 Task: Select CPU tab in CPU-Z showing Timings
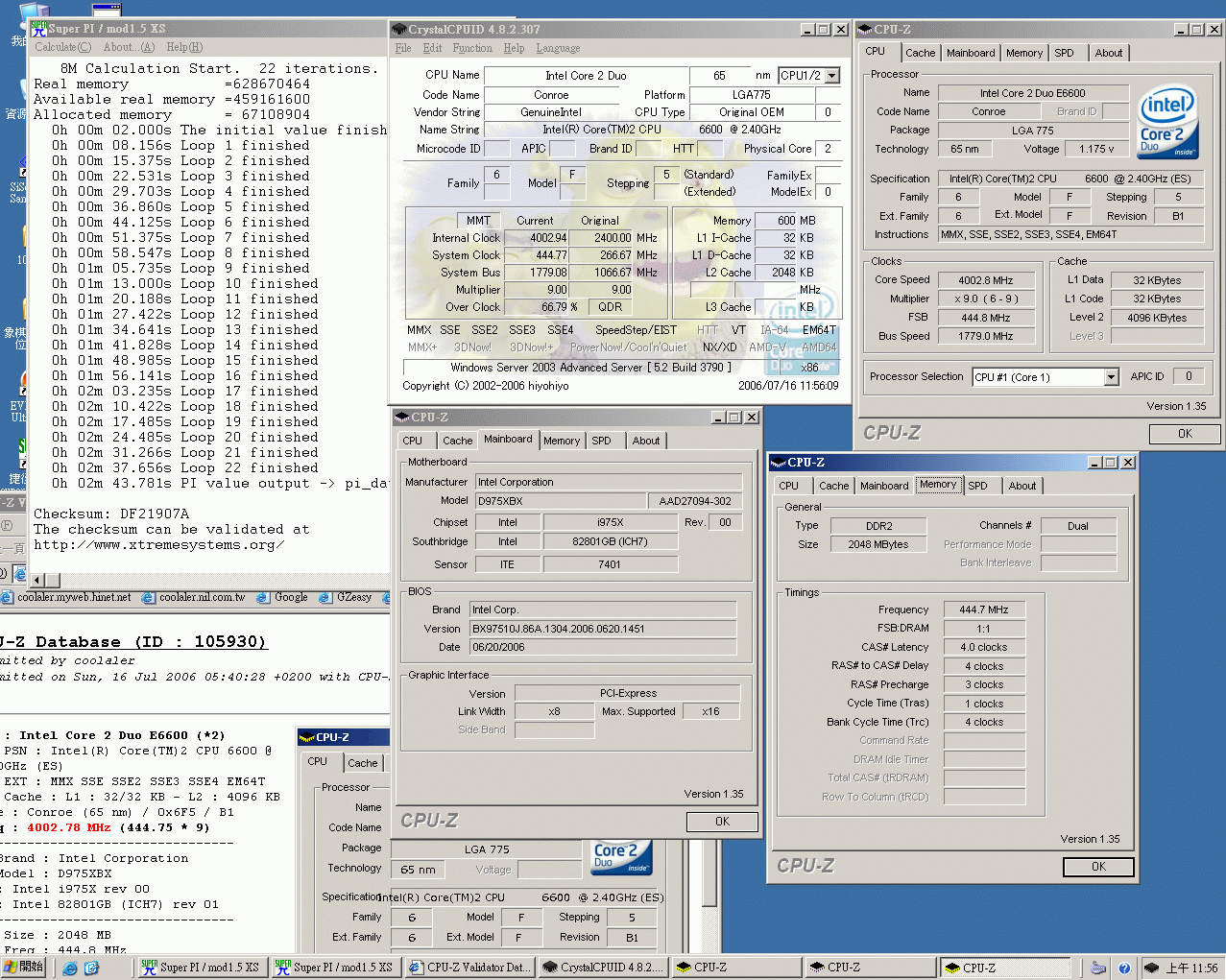coord(789,486)
